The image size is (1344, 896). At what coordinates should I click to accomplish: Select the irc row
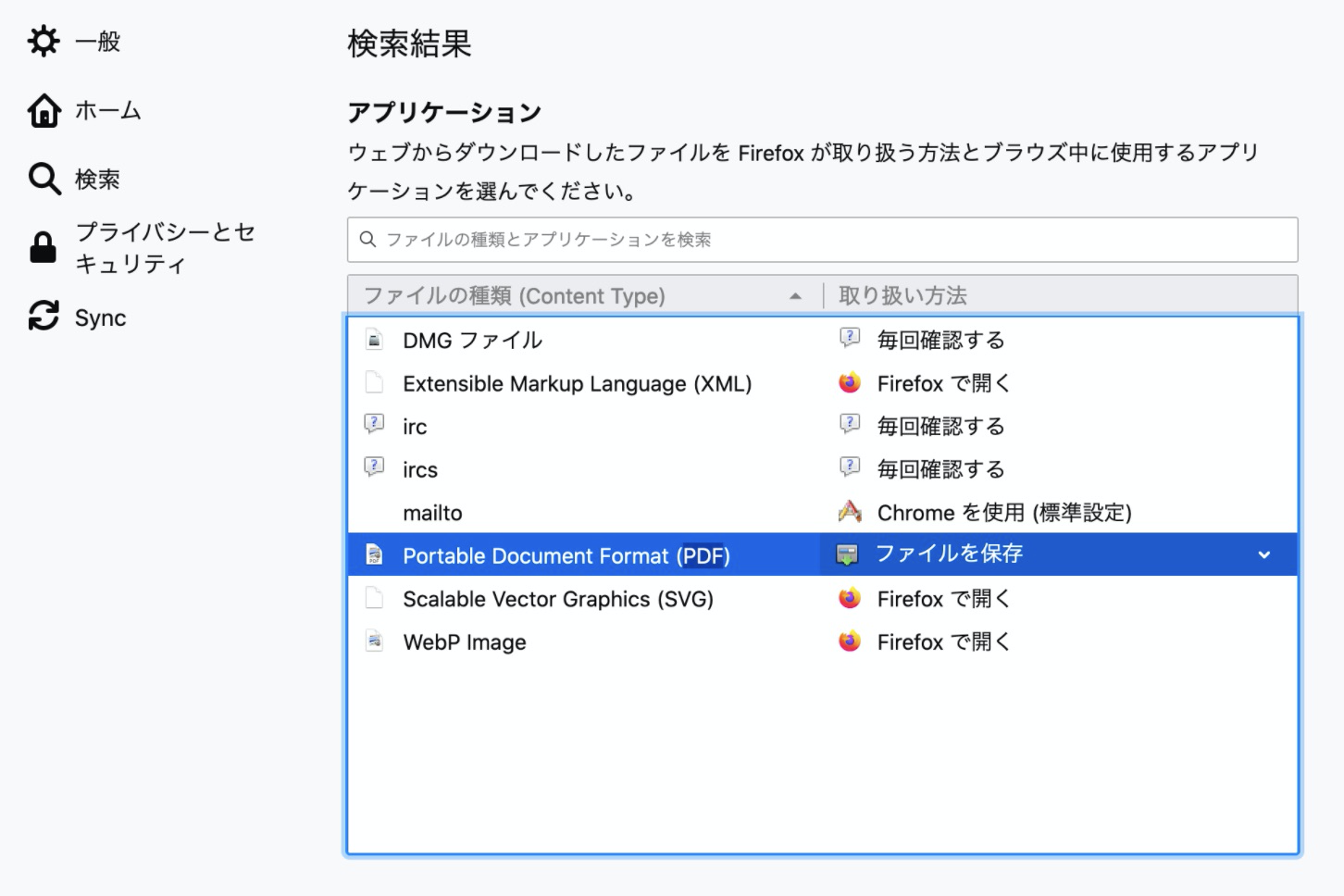click(823, 426)
